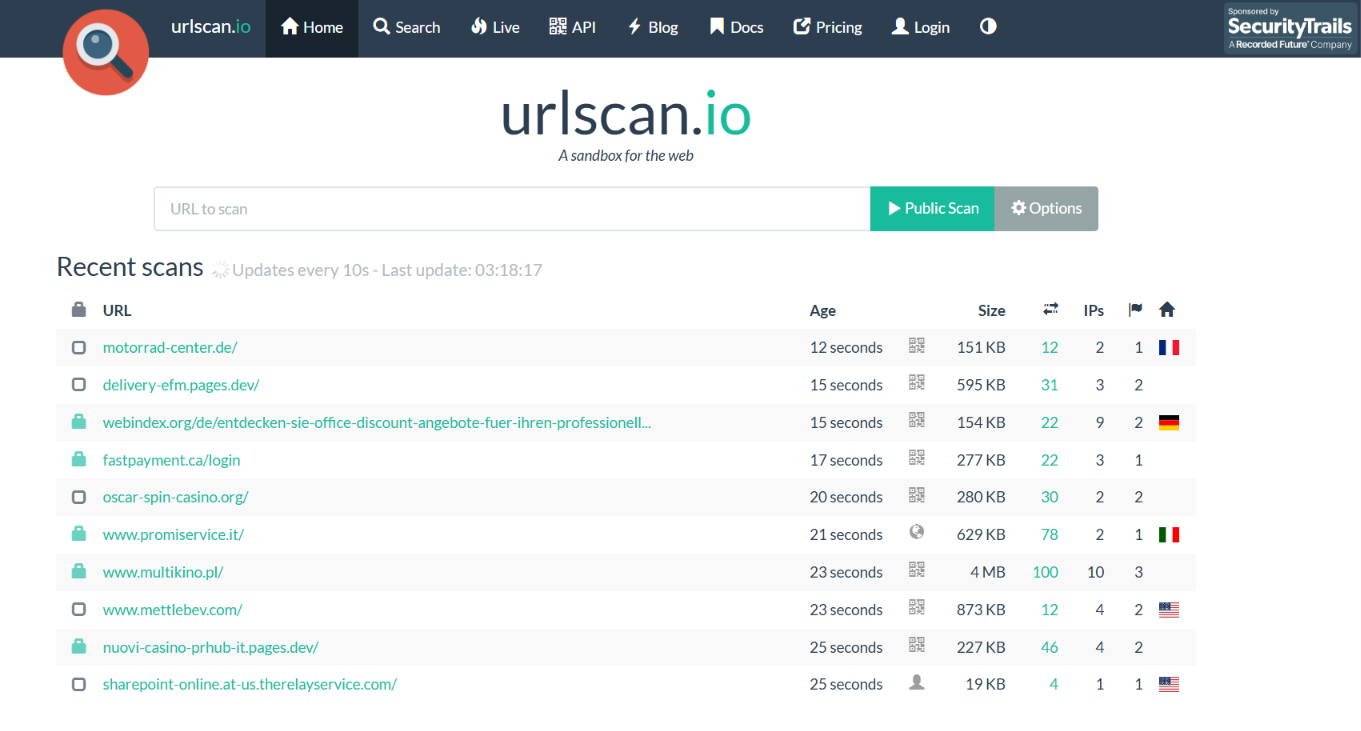Click the US flag on sharepoint-online row
Image resolution: width=1361 pixels, height=731 pixels.
point(1169,685)
